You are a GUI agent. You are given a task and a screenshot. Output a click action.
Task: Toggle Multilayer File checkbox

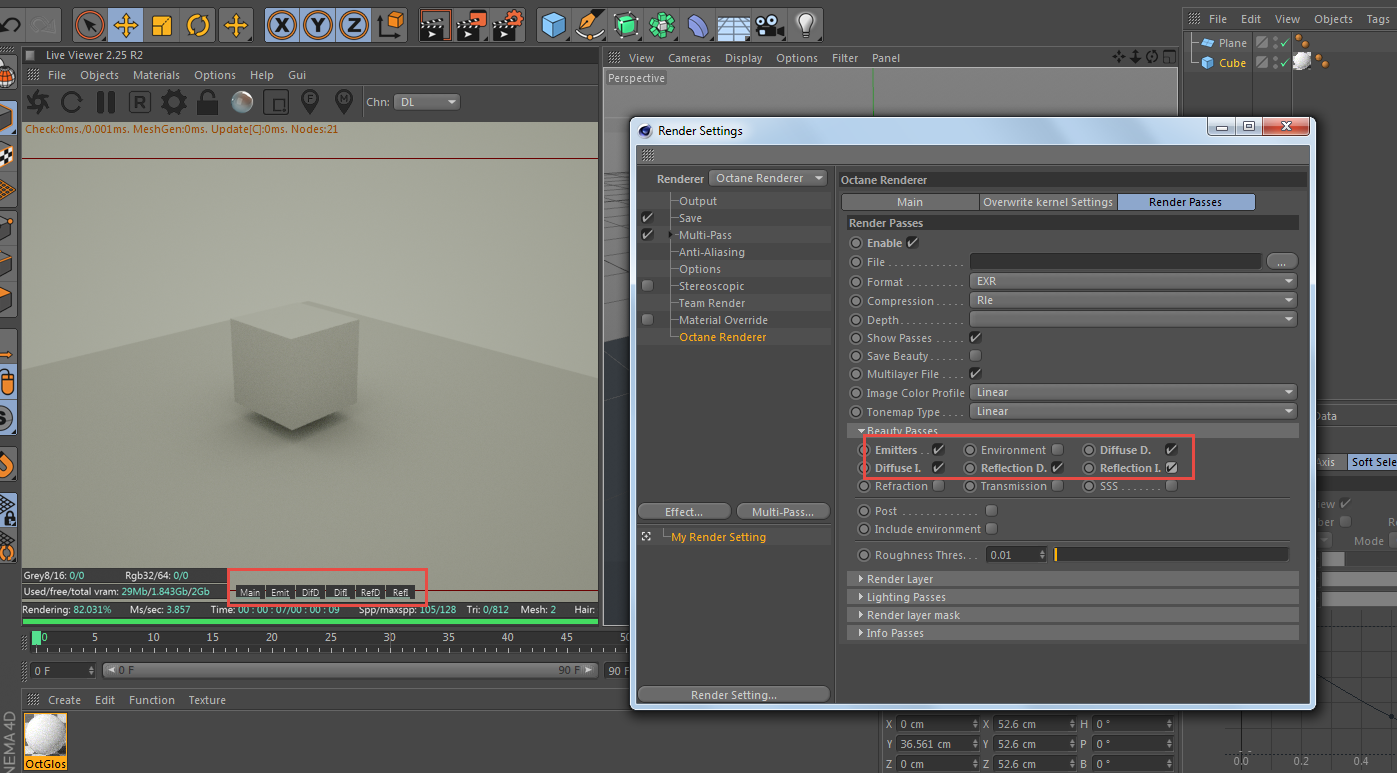tap(976, 374)
